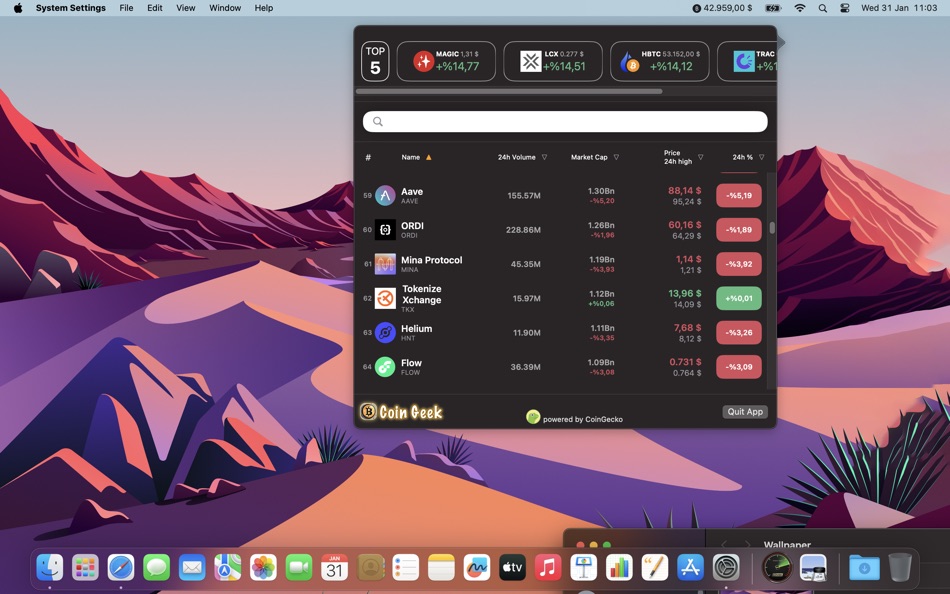Open the Mina Protocol coin icon
The width and height of the screenshot is (950, 594).
[385, 264]
